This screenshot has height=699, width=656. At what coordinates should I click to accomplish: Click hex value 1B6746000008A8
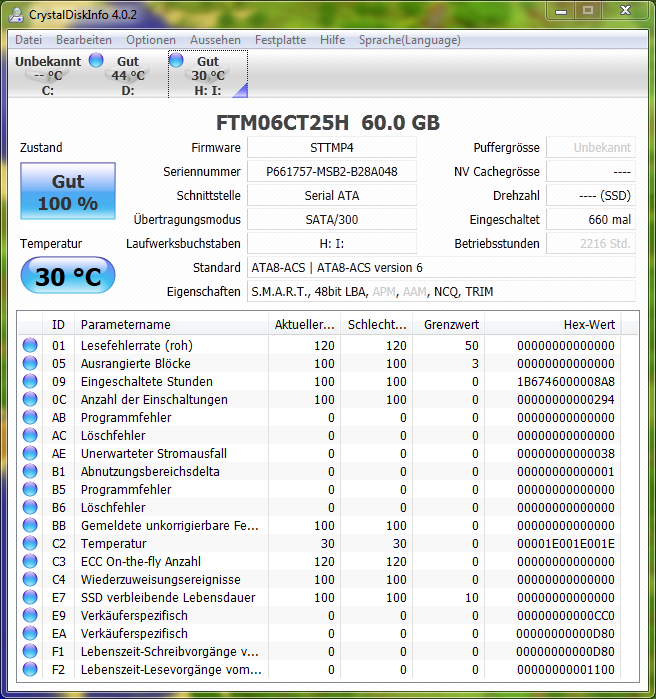click(x=566, y=382)
